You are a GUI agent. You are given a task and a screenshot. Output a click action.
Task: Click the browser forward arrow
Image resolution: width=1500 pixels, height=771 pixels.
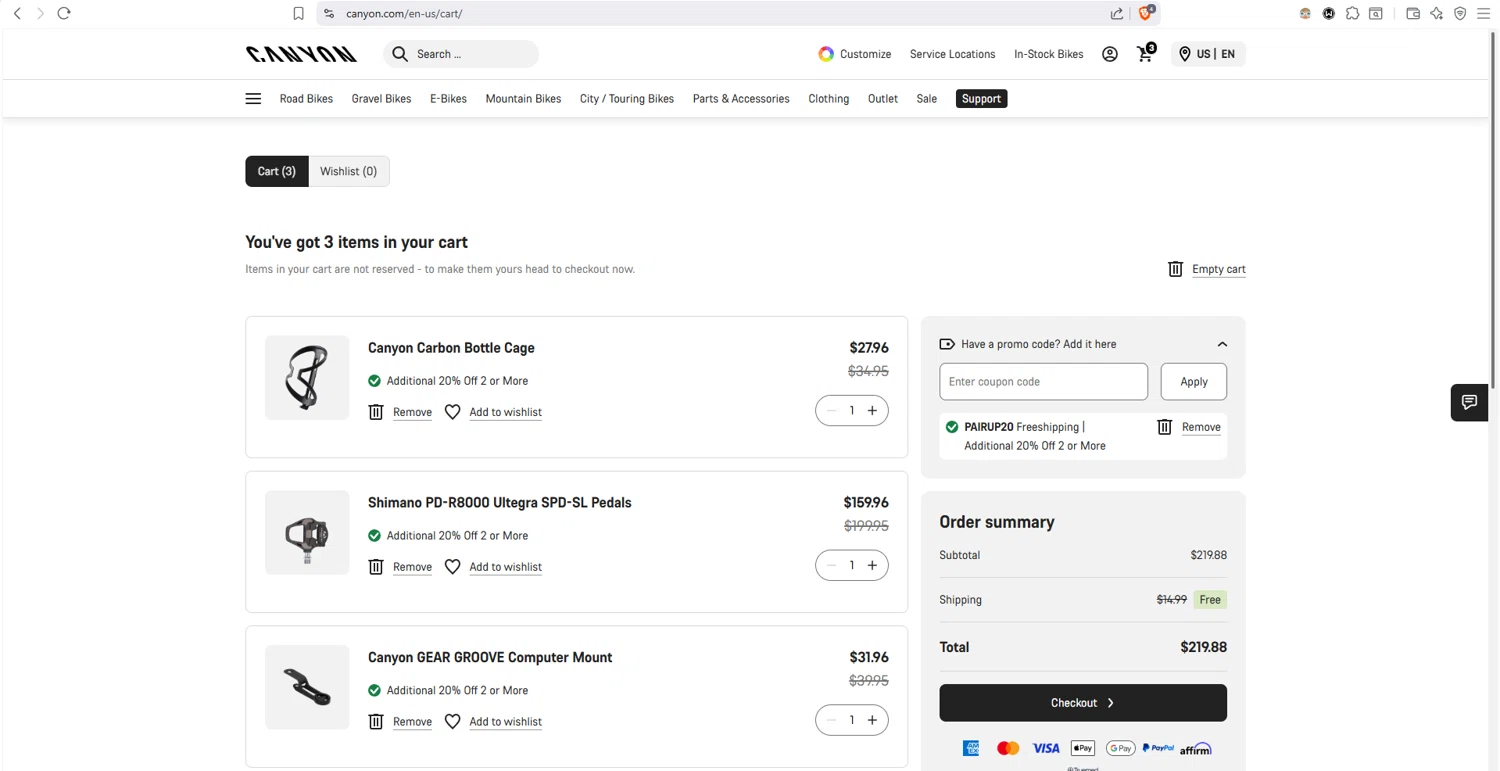pyautogui.click(x=40, y=13)
